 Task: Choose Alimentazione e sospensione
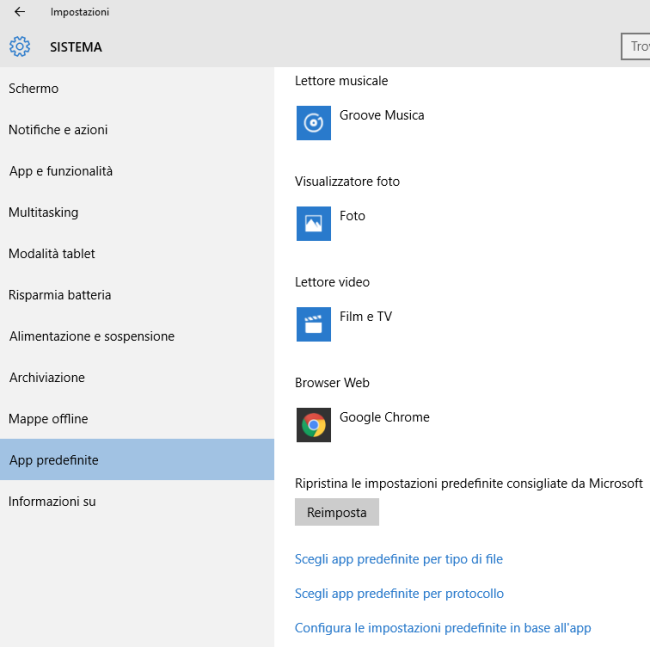point(92,337)
